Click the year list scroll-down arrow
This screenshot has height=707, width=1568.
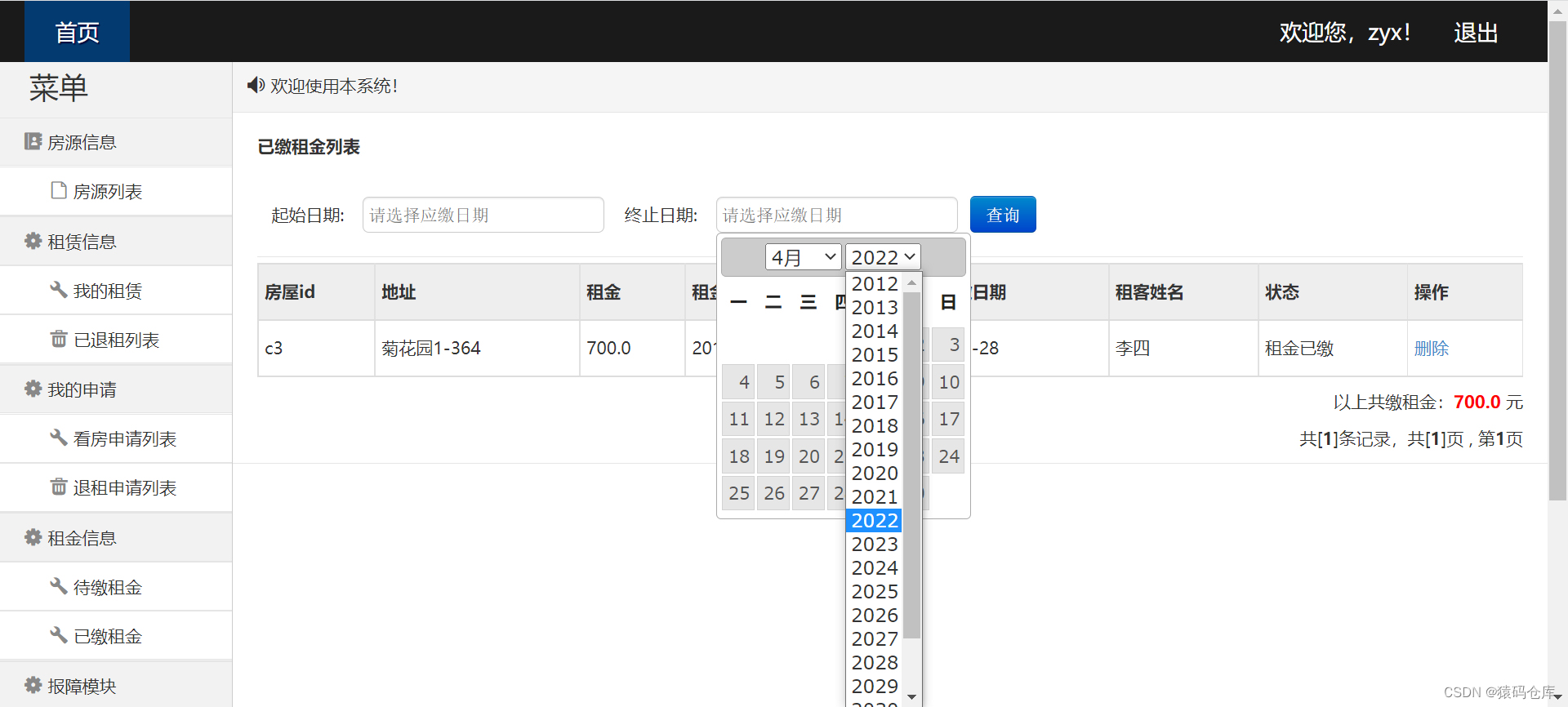(912, 697)
